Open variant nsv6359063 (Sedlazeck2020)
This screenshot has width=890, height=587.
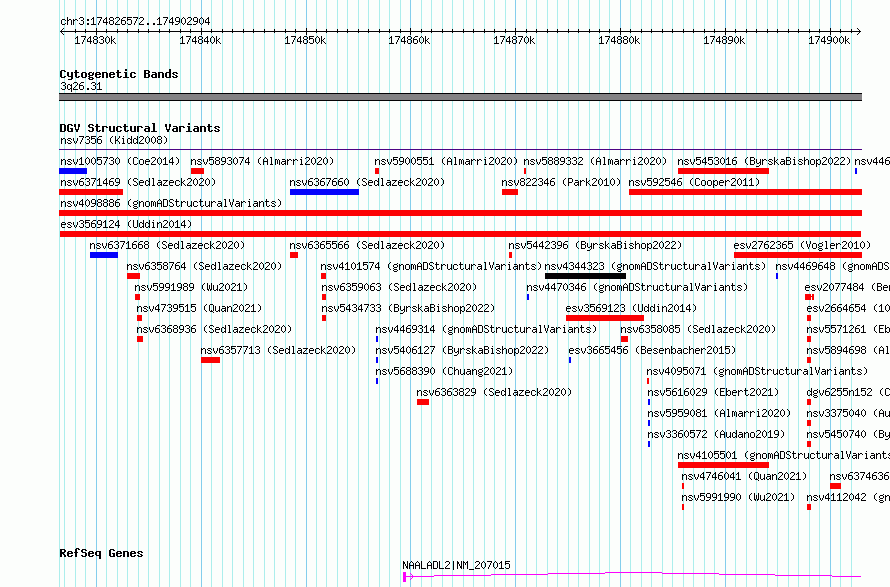click(399, 287)
